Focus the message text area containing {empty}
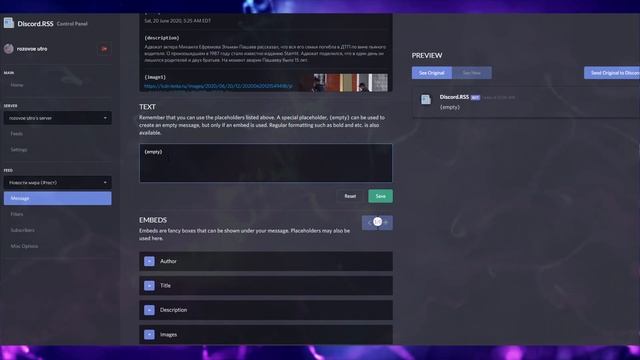This screenshot has width=640, height=360. pyautogui.click(x=266, y=163)
